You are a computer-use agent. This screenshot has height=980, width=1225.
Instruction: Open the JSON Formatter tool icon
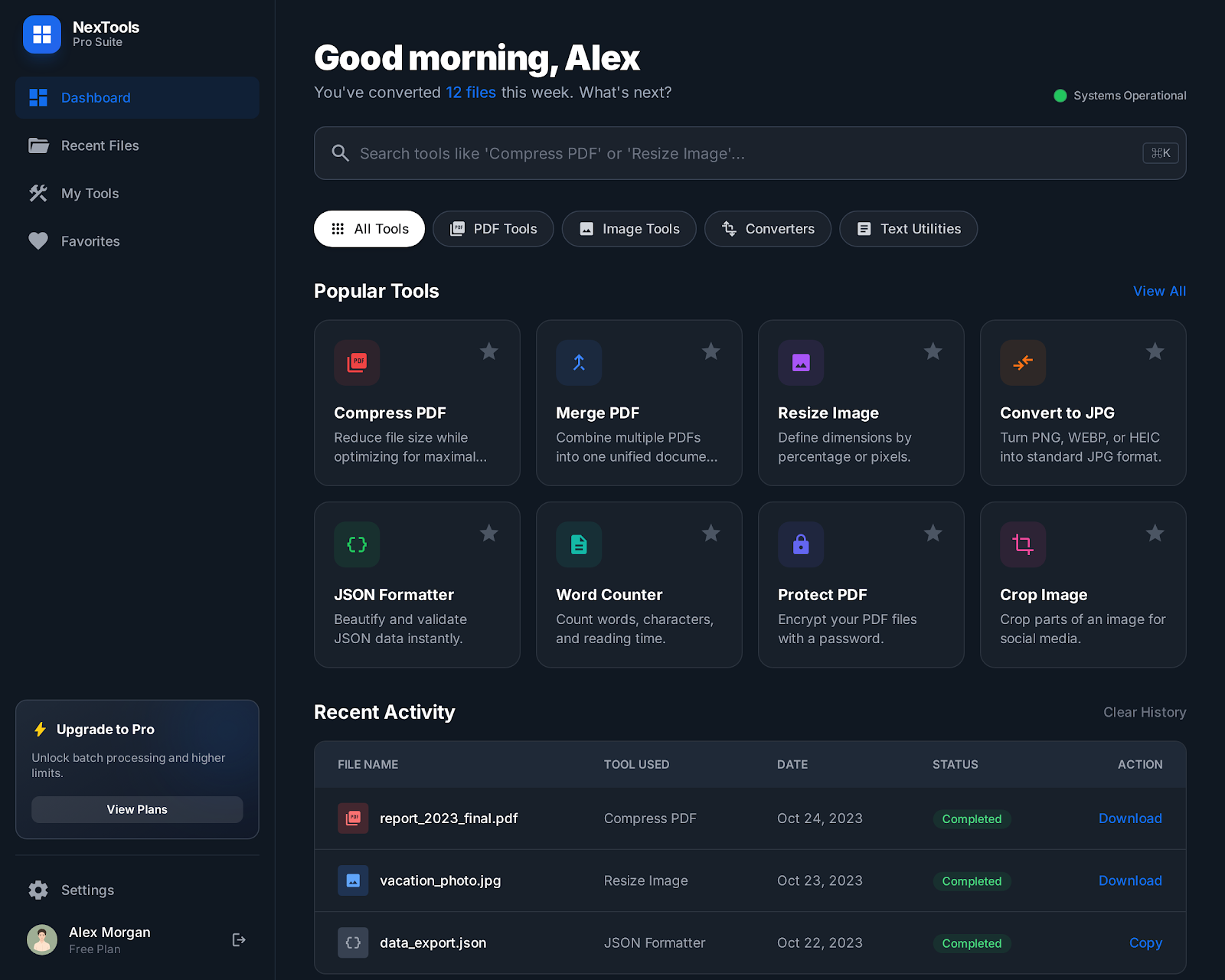[x=356, y=544]
